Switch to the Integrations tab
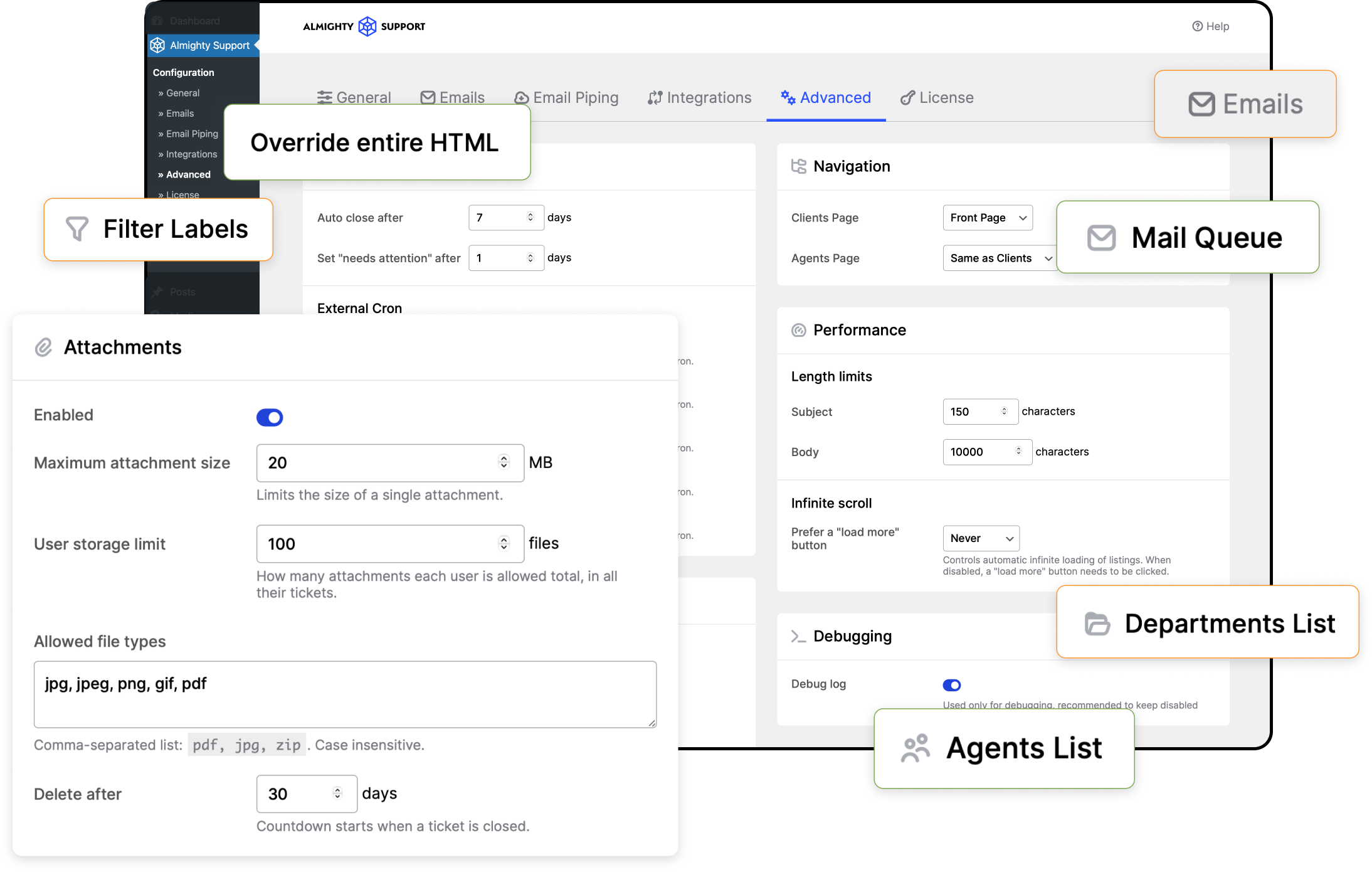 point(700,98)
